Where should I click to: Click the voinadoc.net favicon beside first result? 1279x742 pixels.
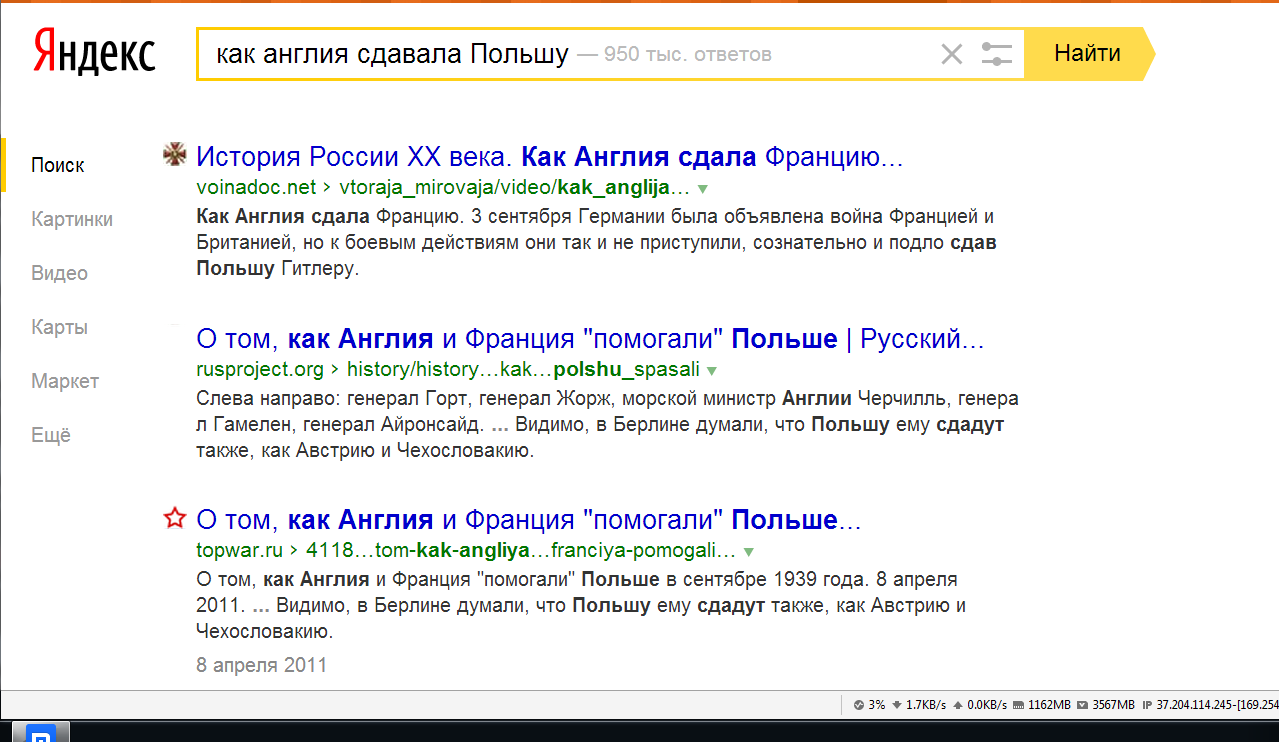[175, 155]
